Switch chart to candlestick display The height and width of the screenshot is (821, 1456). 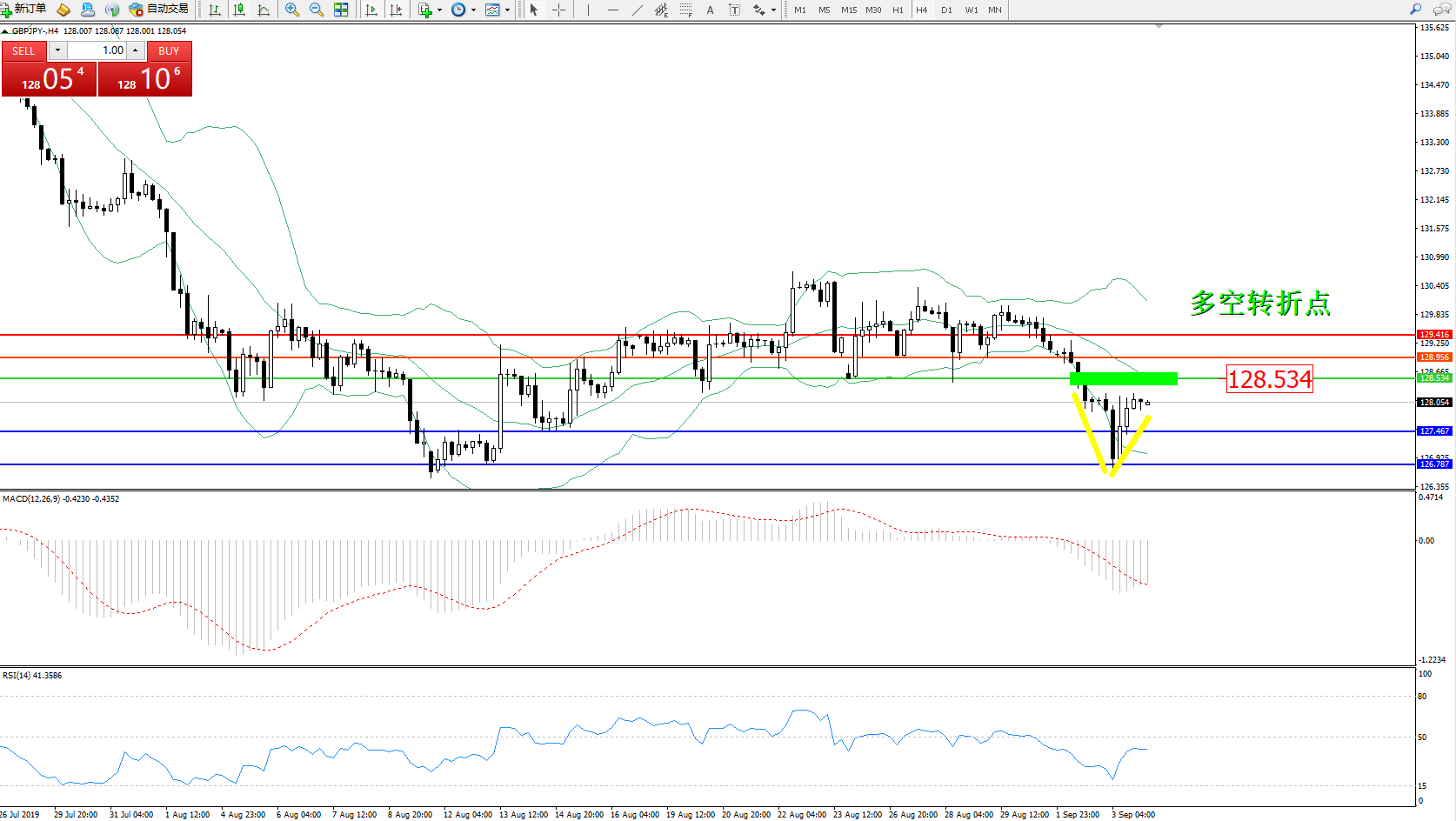pos(239,10)
